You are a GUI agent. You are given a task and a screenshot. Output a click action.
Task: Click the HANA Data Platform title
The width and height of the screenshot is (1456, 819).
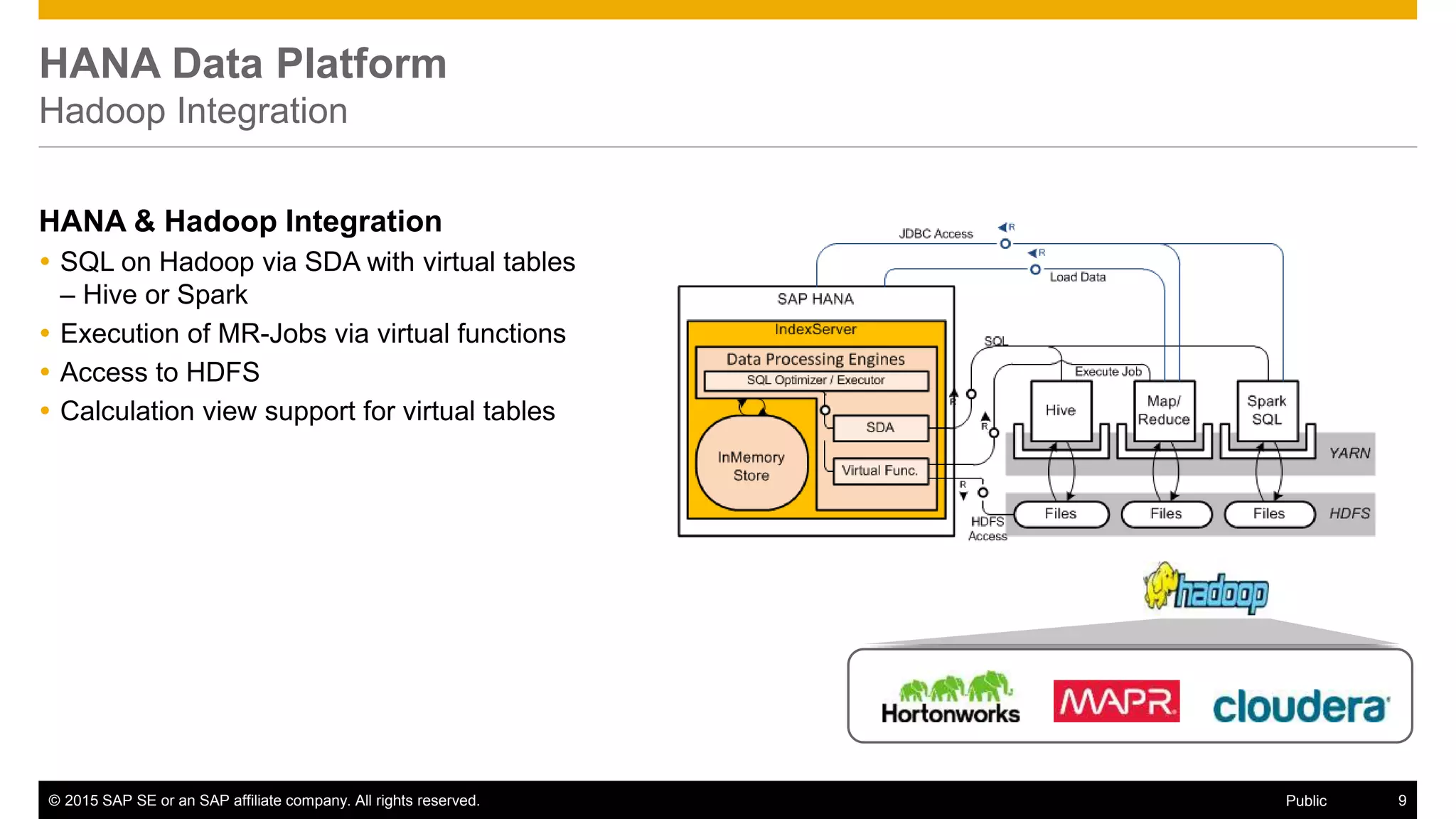[x=243, y=63]
